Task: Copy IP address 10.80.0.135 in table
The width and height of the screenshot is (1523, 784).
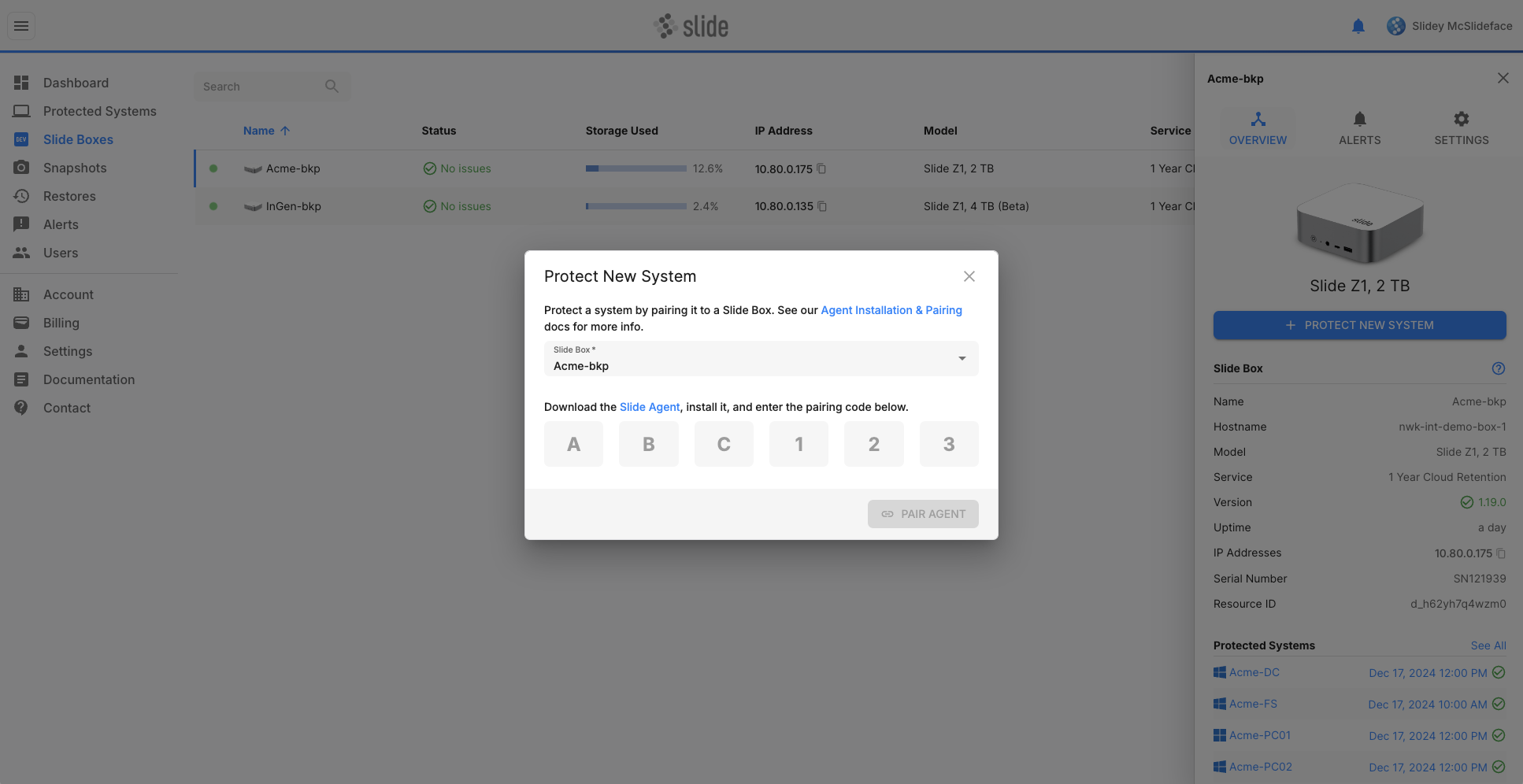Action: point(822,206)
